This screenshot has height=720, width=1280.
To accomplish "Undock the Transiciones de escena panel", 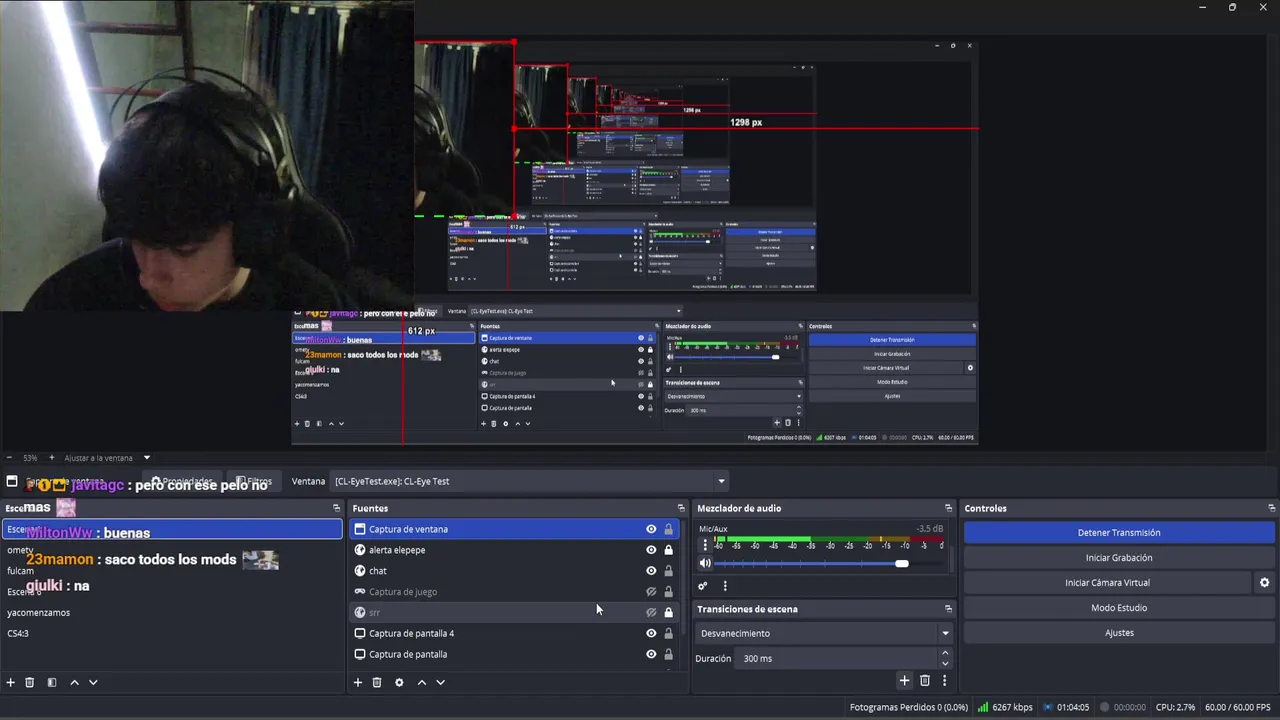I will point(948,609).
